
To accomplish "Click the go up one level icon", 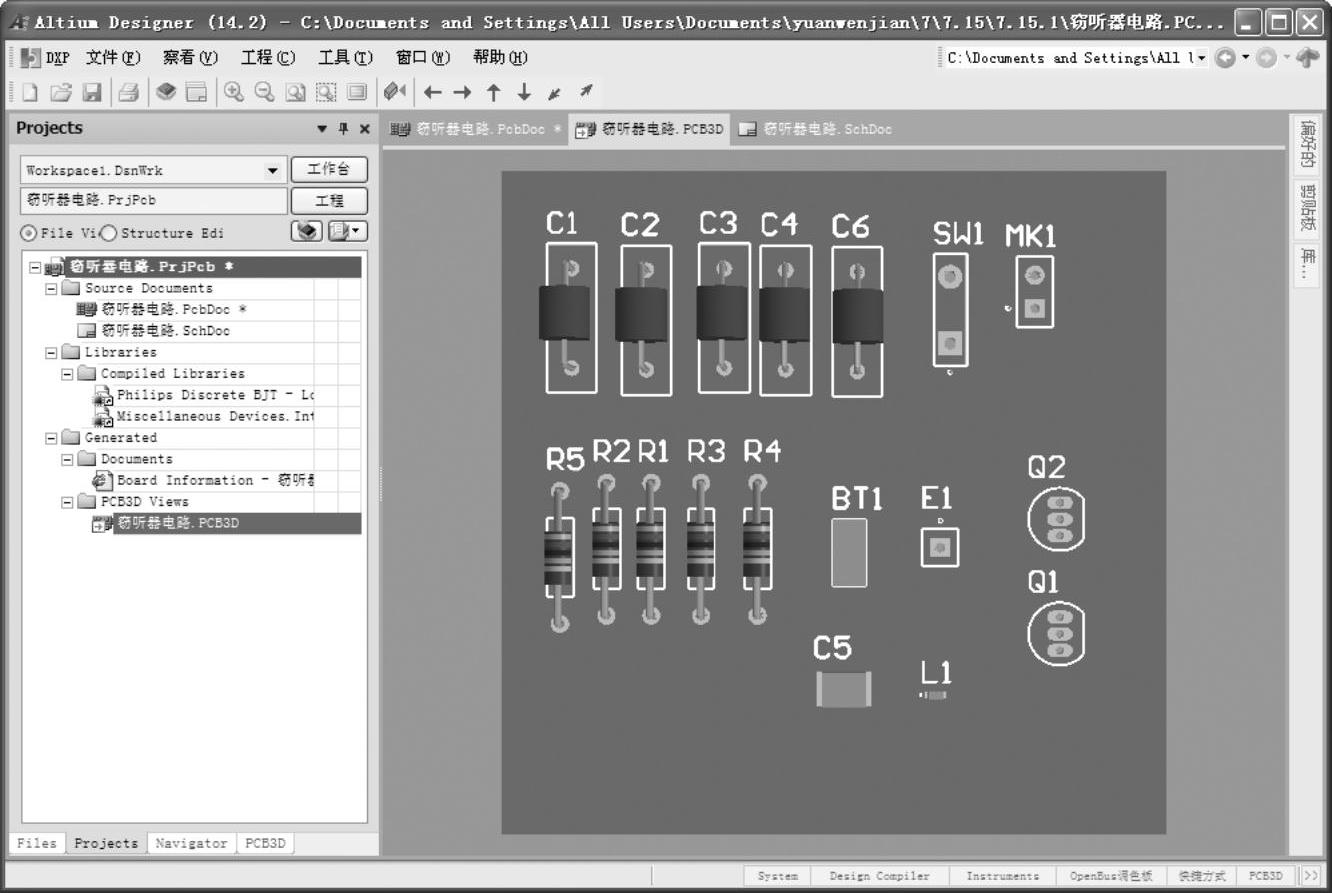I will click(x=1307, y=58).
